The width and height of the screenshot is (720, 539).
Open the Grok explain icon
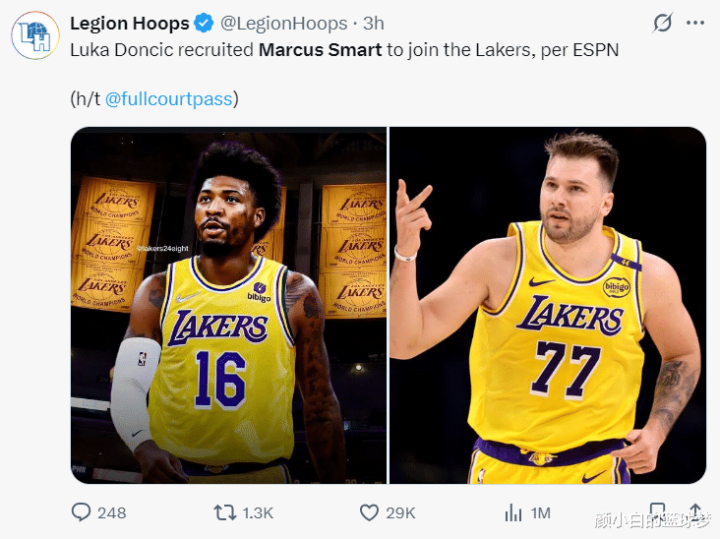(662, 23)
